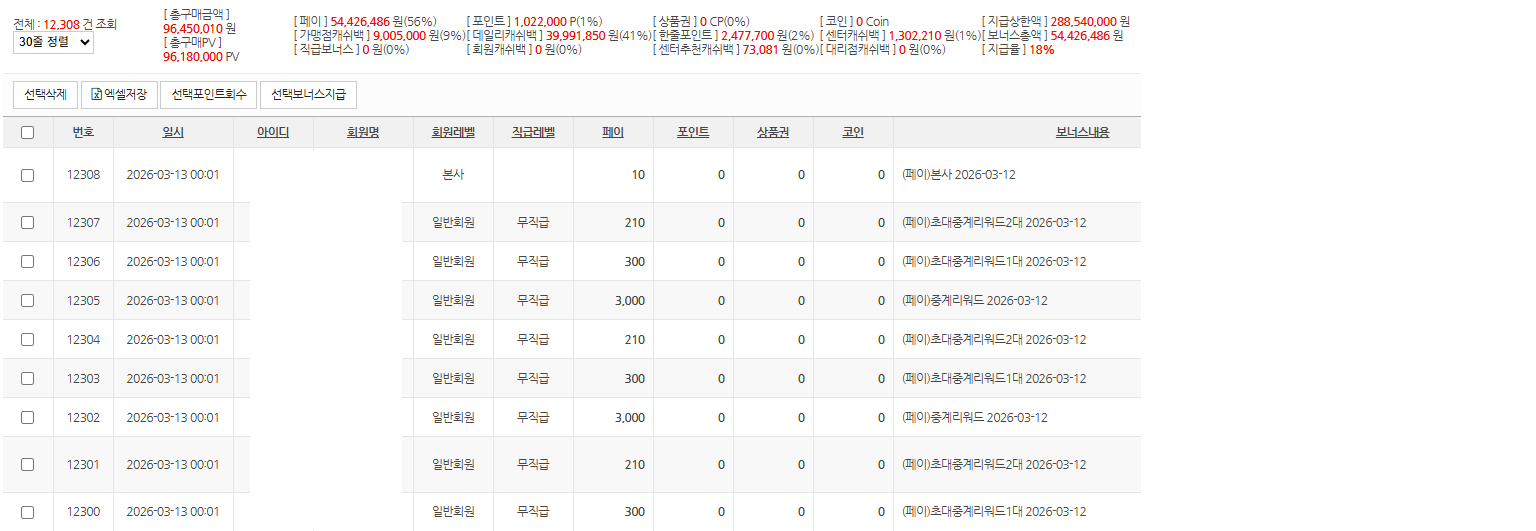Click the Excel save button icon
Screen dimensions: 1536x531
click(96, 95)
